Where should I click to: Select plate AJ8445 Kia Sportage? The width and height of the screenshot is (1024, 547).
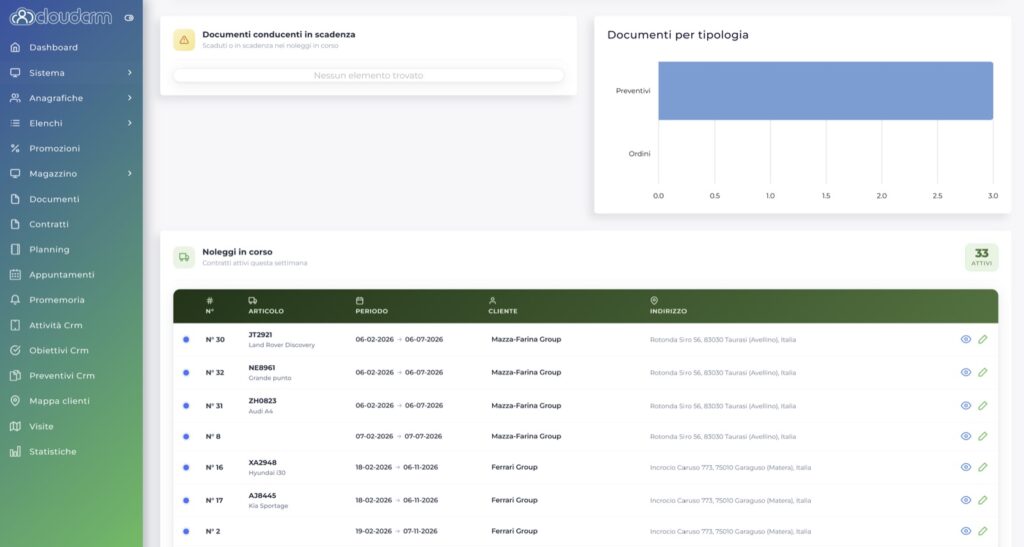(268, 500)
